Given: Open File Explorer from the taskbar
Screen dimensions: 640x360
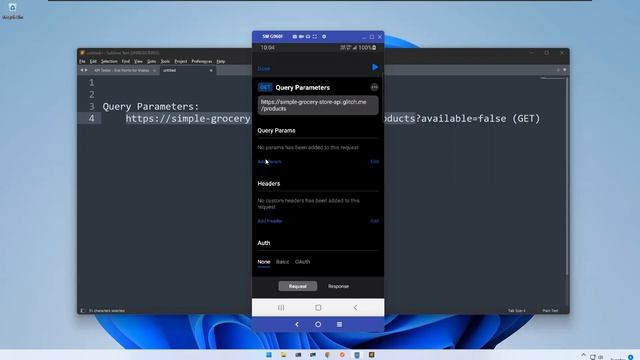Looking at the screenshot, I should point(283,355).
